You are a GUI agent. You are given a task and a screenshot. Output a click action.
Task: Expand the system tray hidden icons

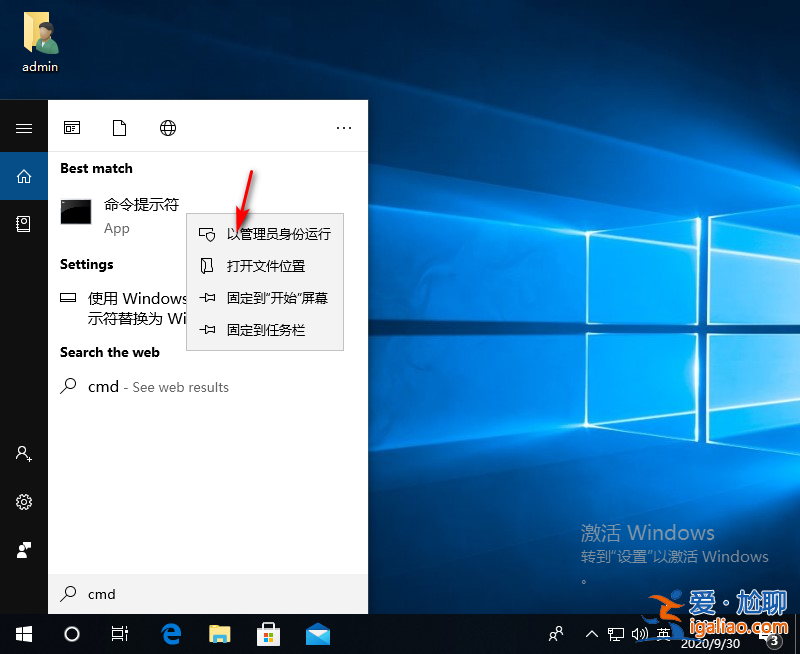tap(591, 634)
